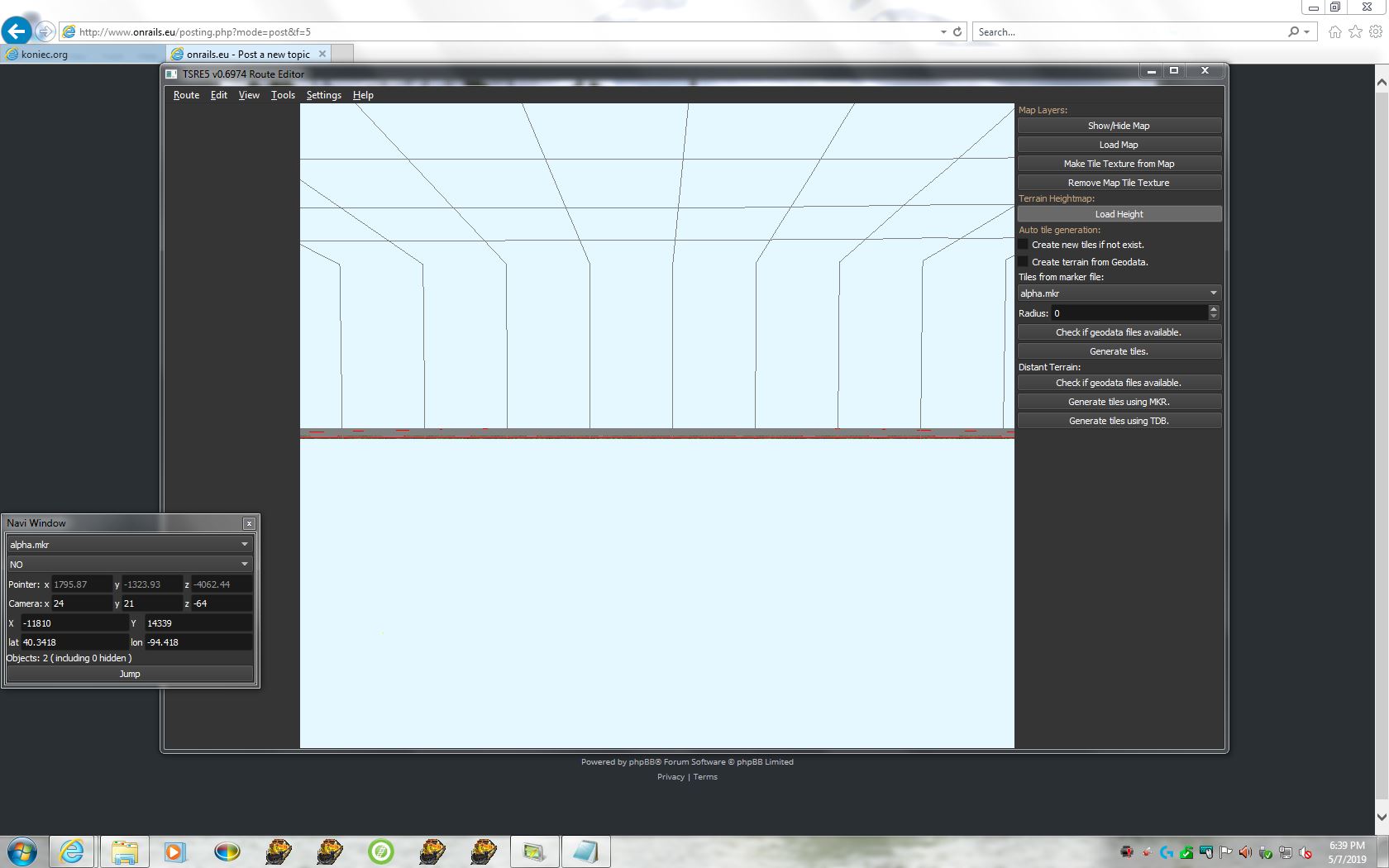Click Generate tiles using TDB button
Image resolution: width=1389 pixels, height=868 pixels.
click(1119, 421)
